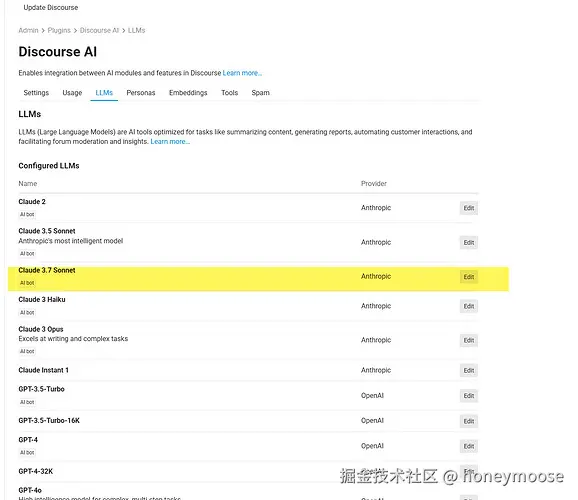578x500 pixels.
Task: Click the Admin breadcrumb link
Action: 28,30
